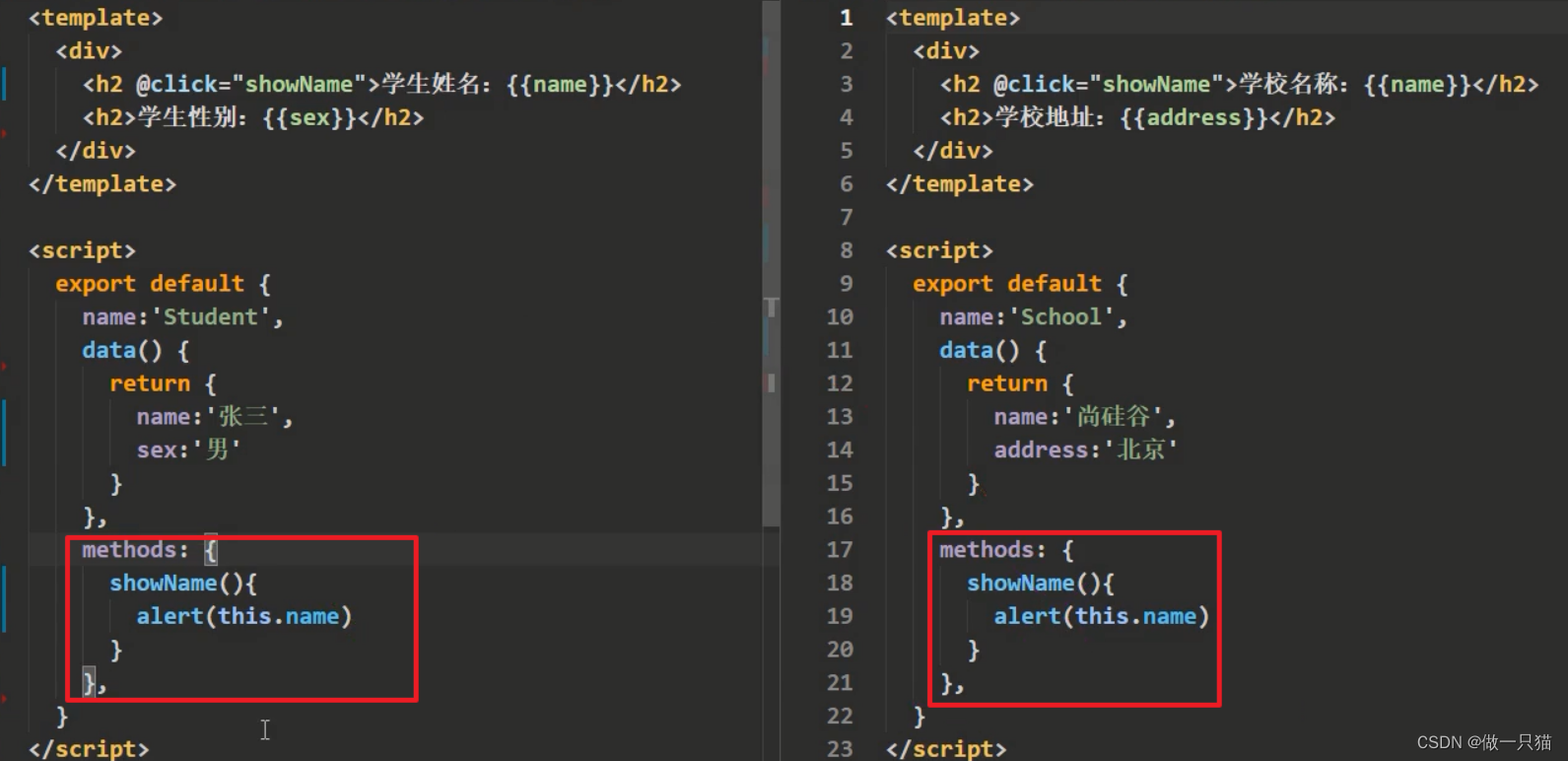Click the 学校地址 {{address}} line in right editor
Screen dimensions: 1568x761
pos(1137,118)
